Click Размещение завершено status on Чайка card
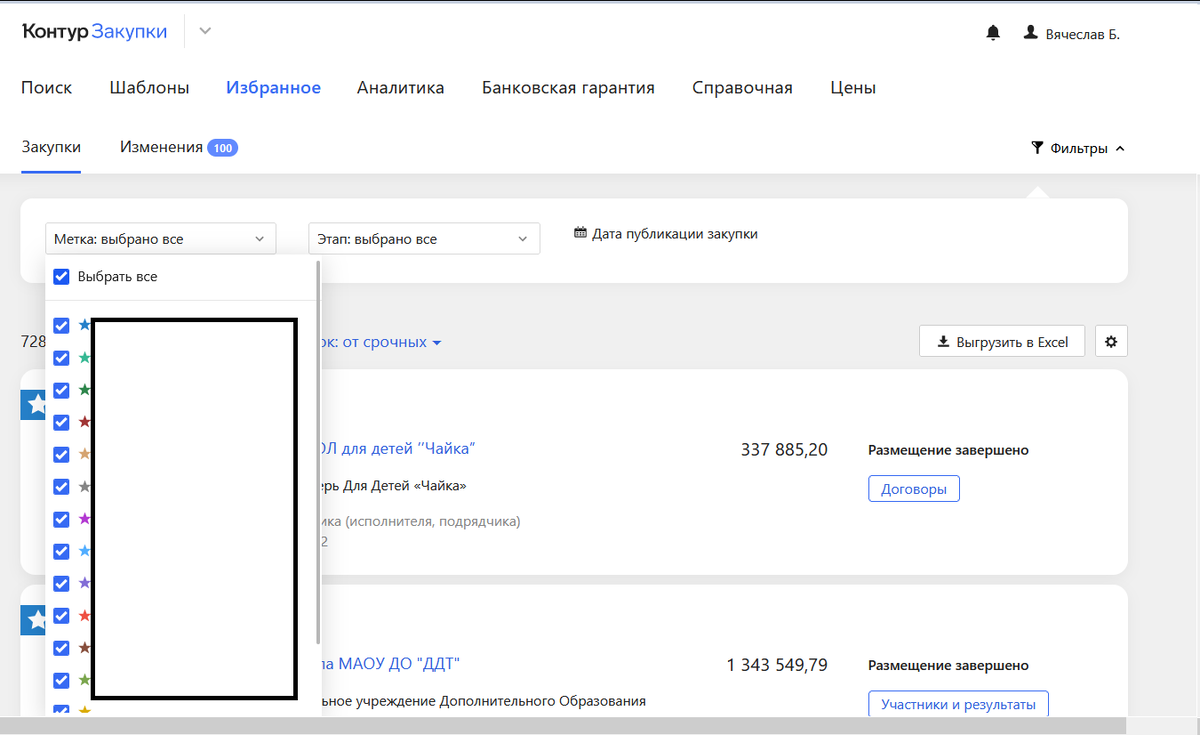 point(948,450)
